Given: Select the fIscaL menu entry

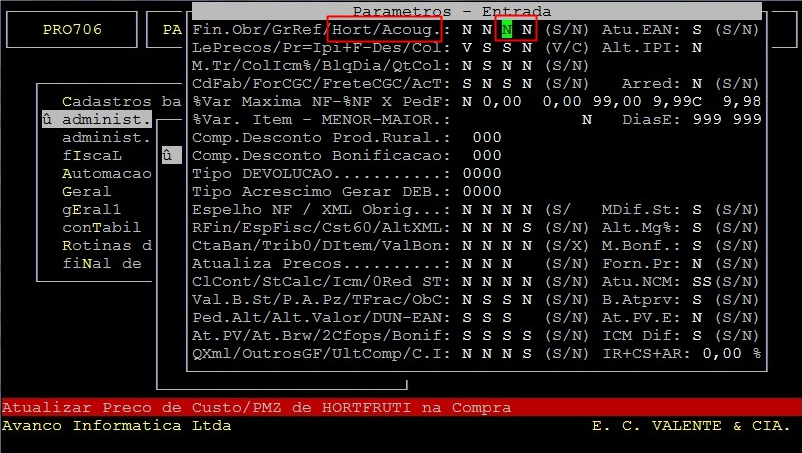Looking at the screenshot, I should (x=91, y=155).
